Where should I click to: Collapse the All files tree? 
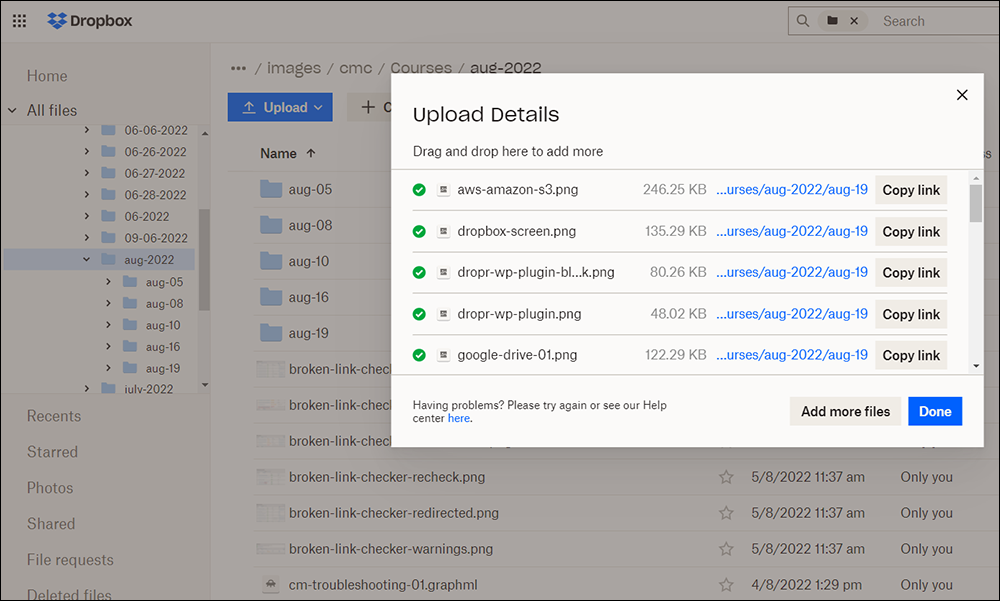point(12,110)
